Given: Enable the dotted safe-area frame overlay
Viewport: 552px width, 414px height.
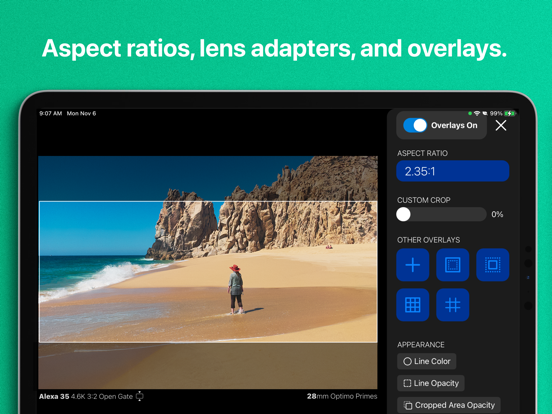Looking at the screenshot, I should tap(493, 265).
